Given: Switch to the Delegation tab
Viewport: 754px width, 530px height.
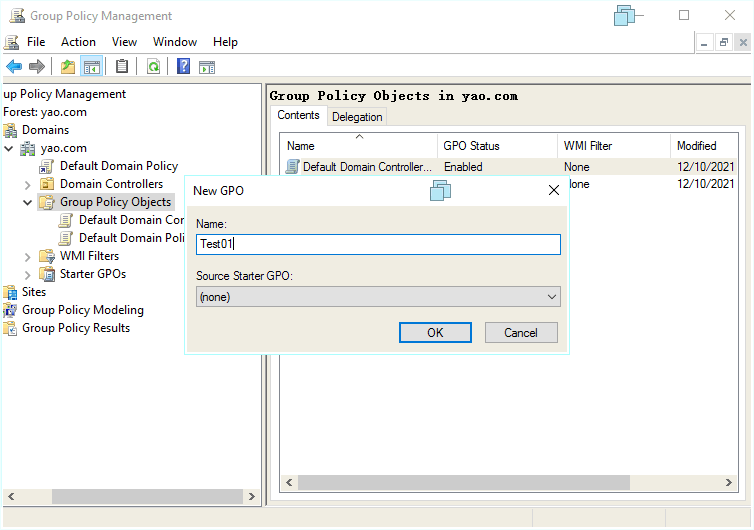Looking at the screenshot, I should click(357, 117).
